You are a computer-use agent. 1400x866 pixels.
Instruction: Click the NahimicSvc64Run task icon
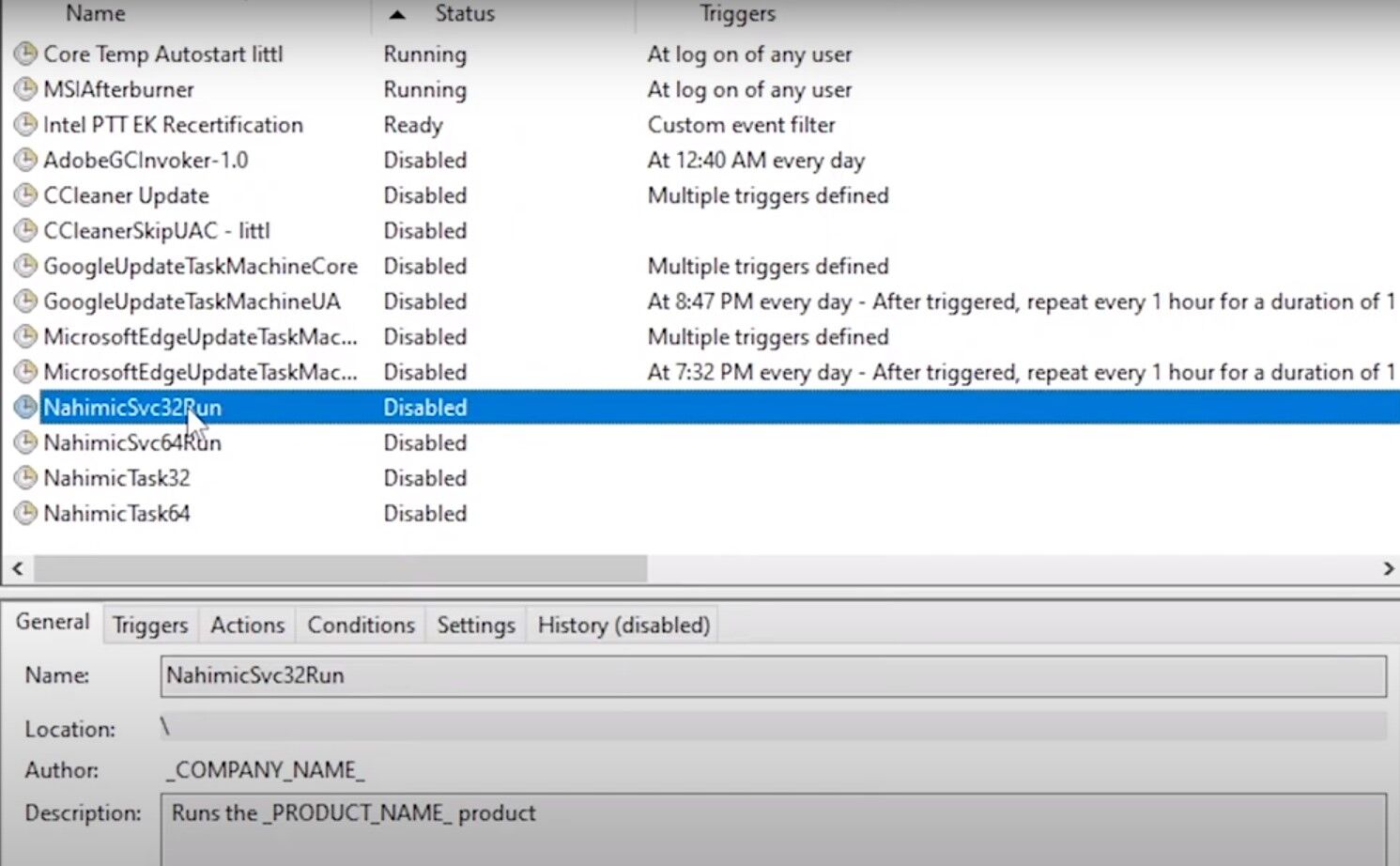click(x=25, y=443)
